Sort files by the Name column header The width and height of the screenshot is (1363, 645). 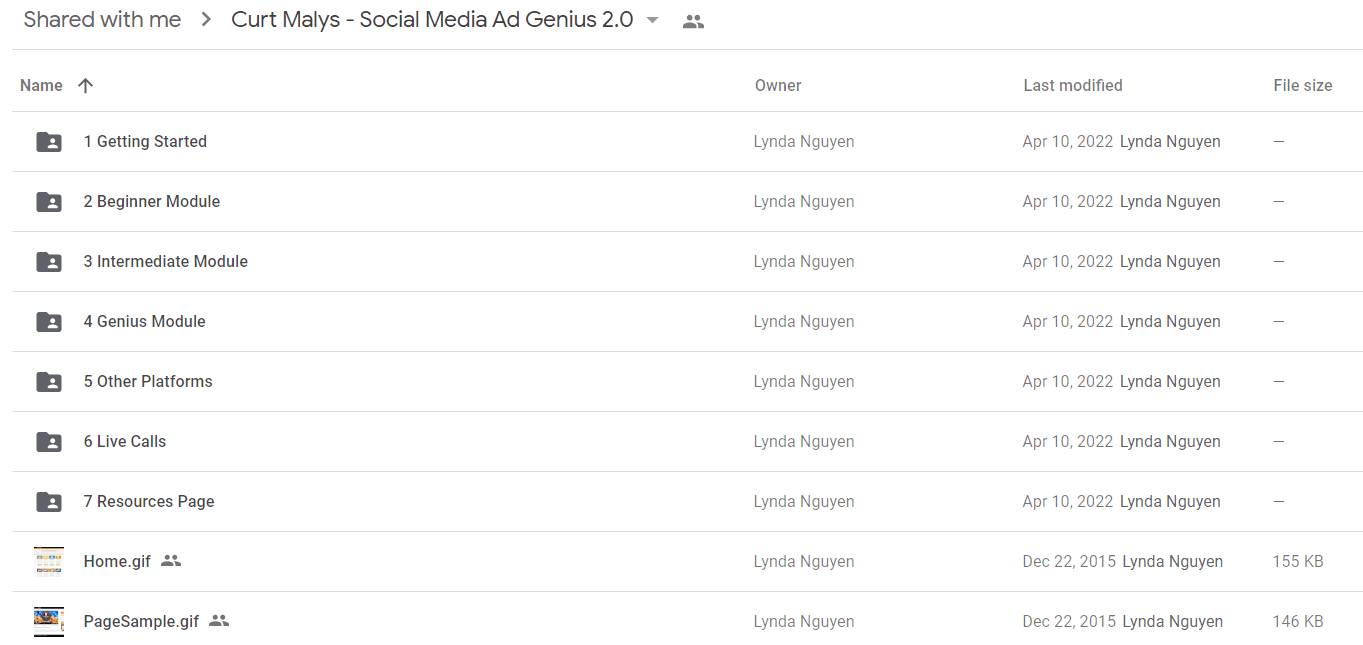click(41, 85)
